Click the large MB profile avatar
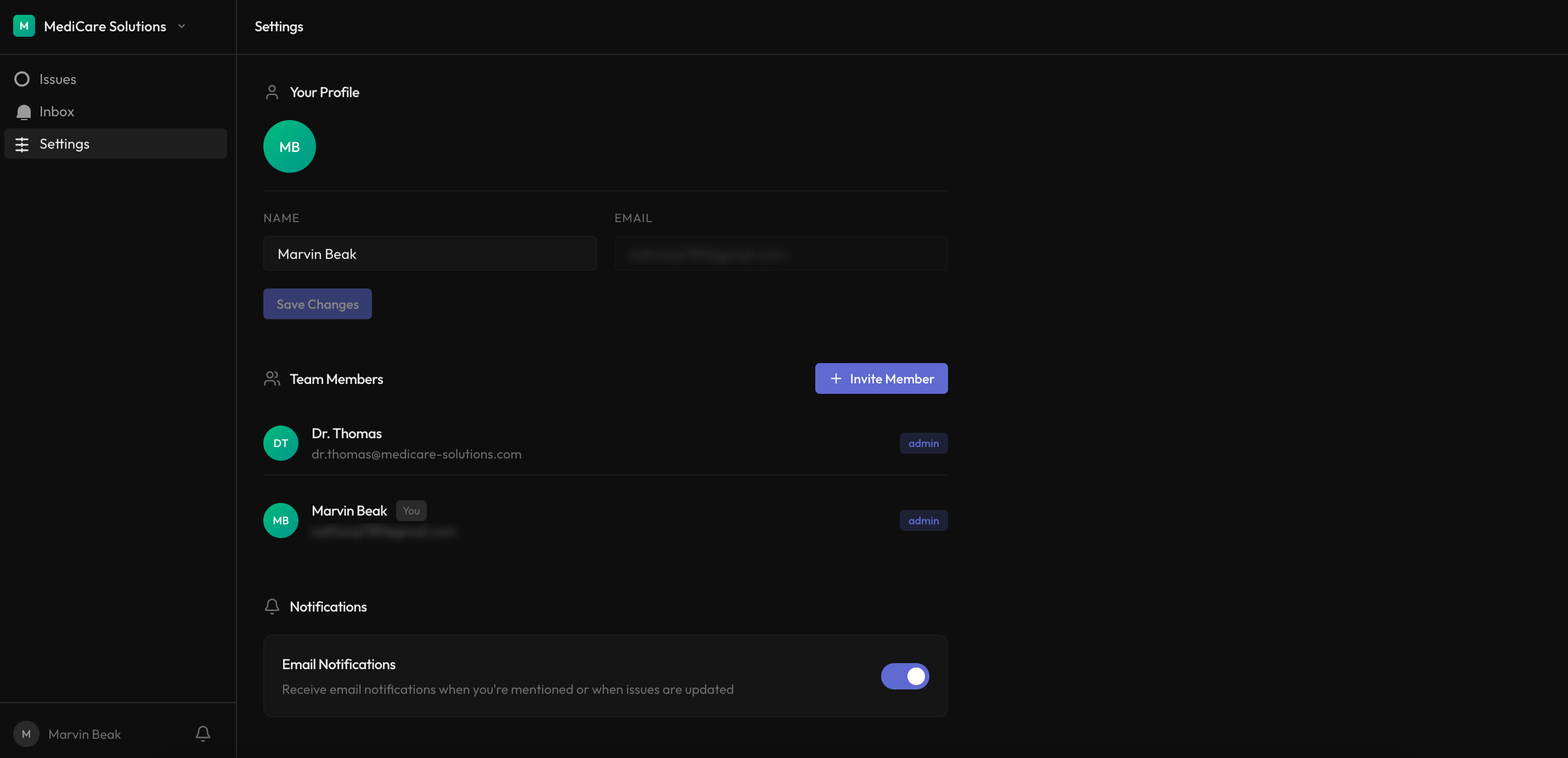1568x758 pixels. [289, 146]
